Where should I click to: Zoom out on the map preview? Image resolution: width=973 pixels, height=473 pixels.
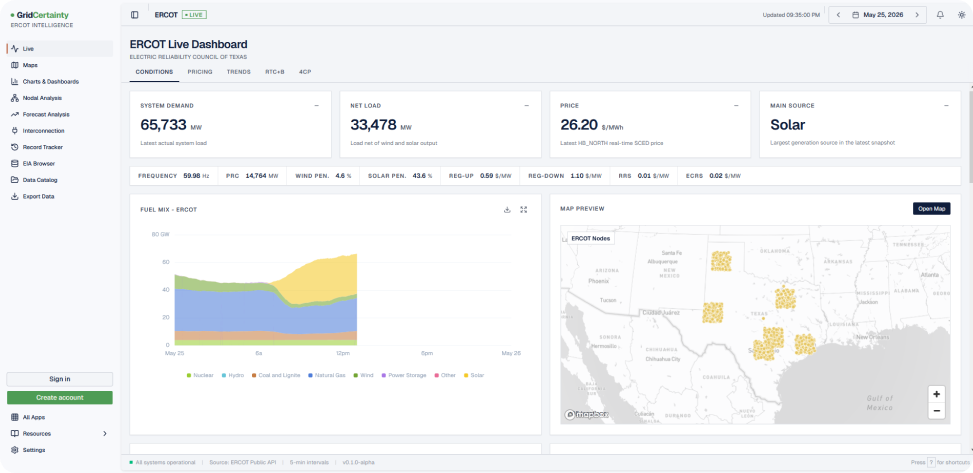pos(936,410)
